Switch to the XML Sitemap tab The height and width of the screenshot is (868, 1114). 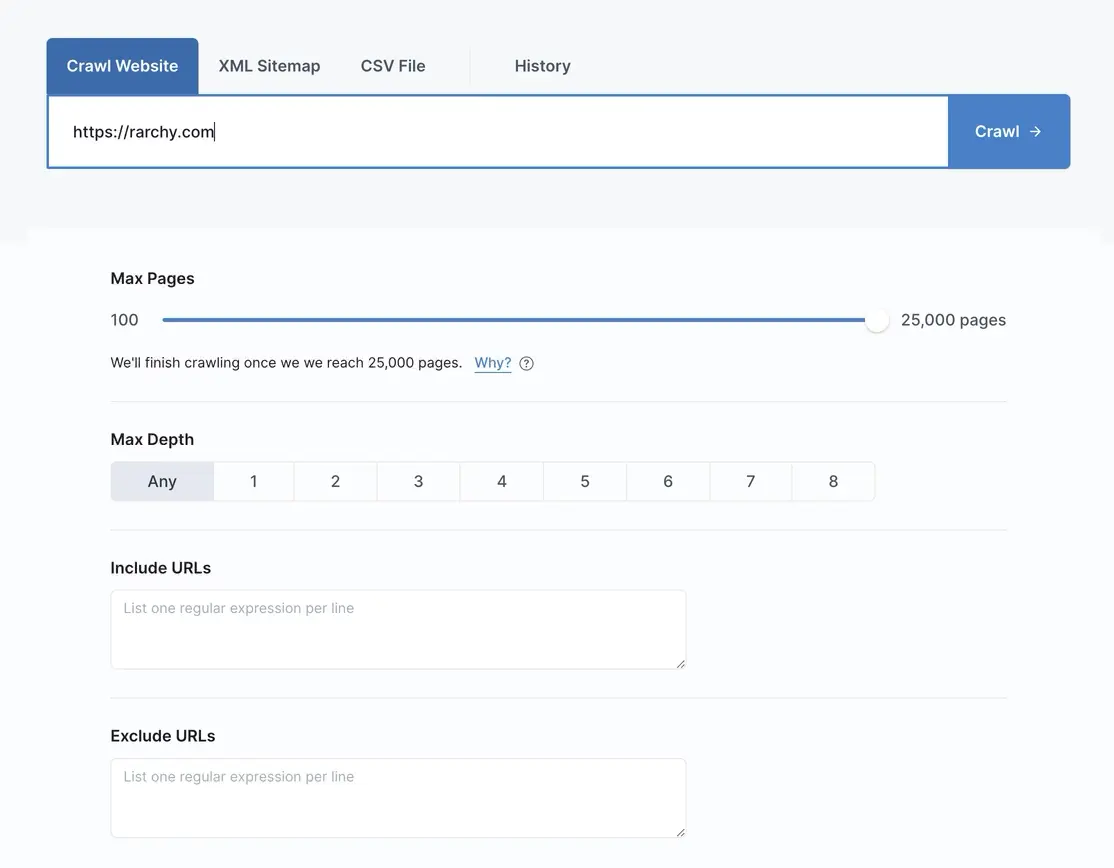[269, 66]
